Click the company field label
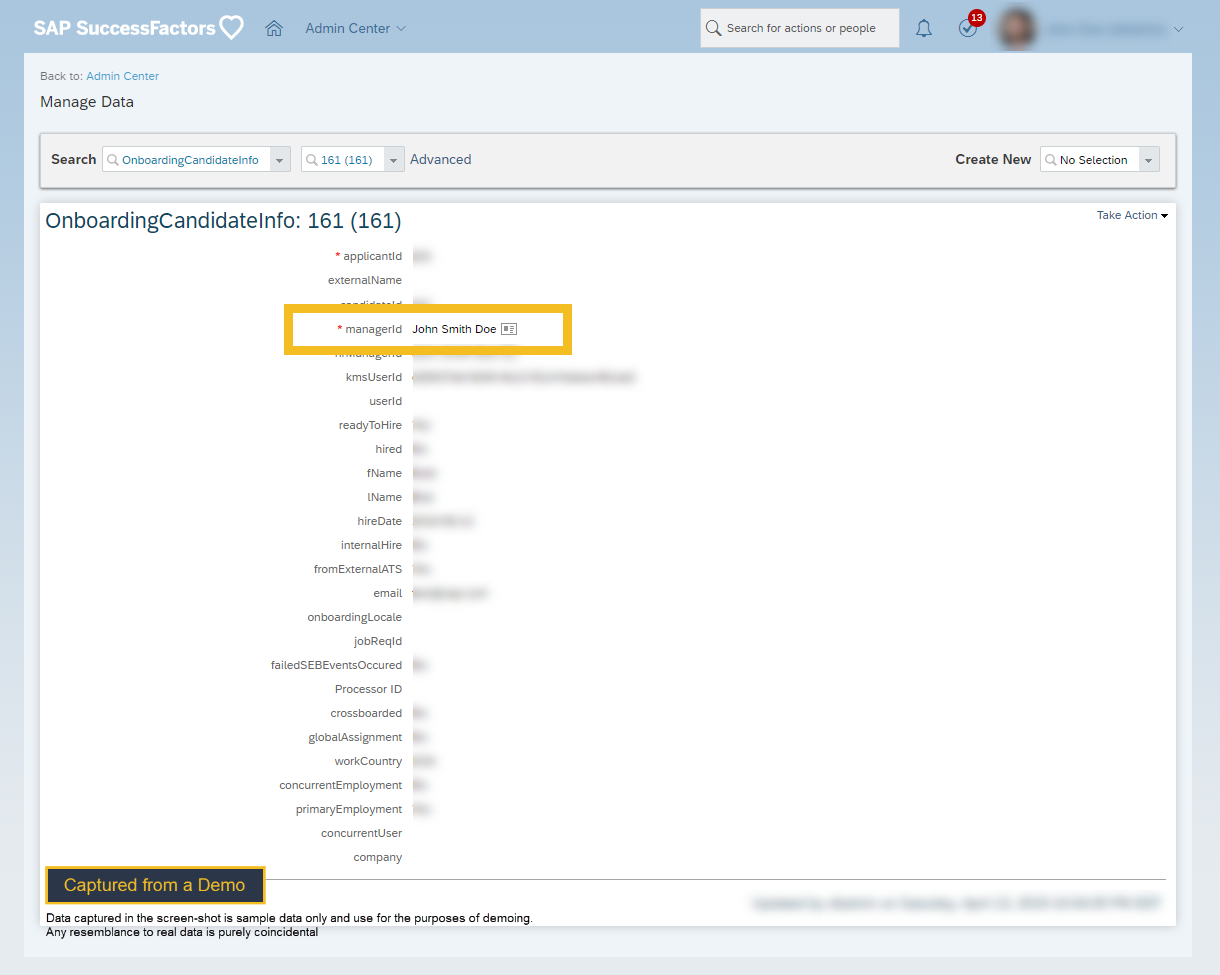Viewport: 1220px width, 975px height. click(x=378, y=857)
